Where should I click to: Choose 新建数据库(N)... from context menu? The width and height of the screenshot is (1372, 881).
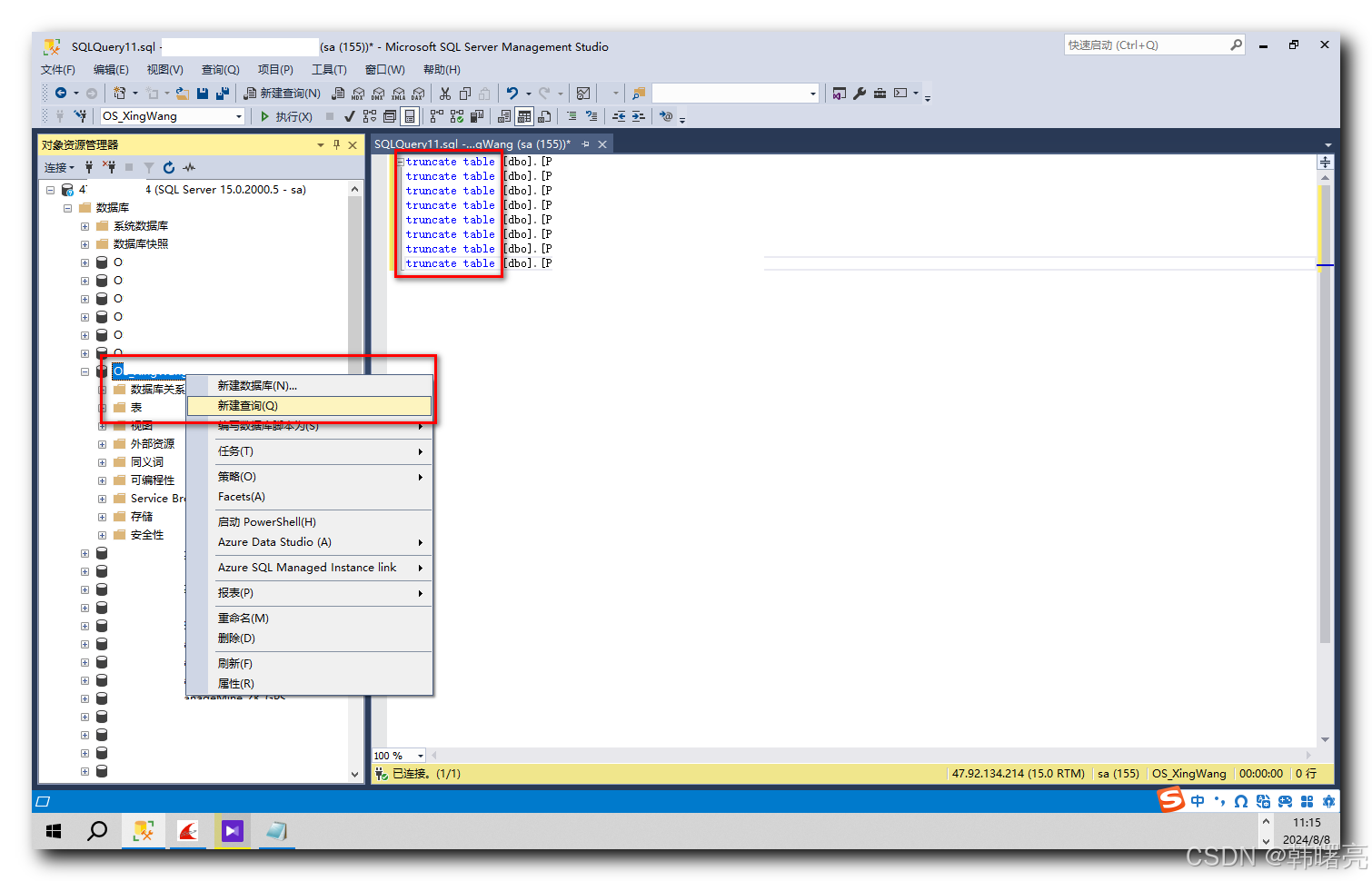(x=309, y=386)
